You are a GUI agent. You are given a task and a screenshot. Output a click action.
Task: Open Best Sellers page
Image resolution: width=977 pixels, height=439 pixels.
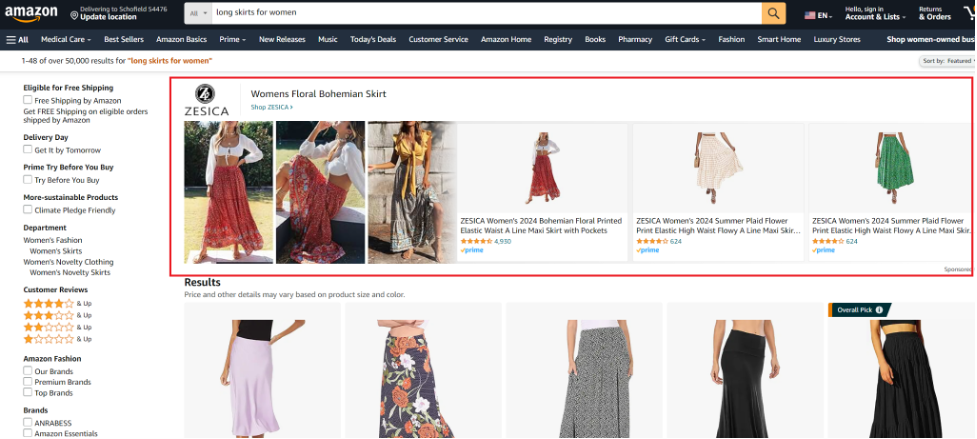123,39
